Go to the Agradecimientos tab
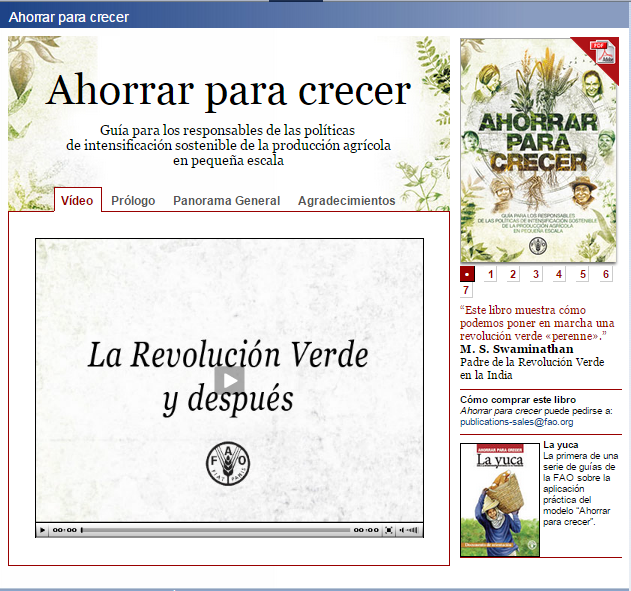 (x=346, y=200)
